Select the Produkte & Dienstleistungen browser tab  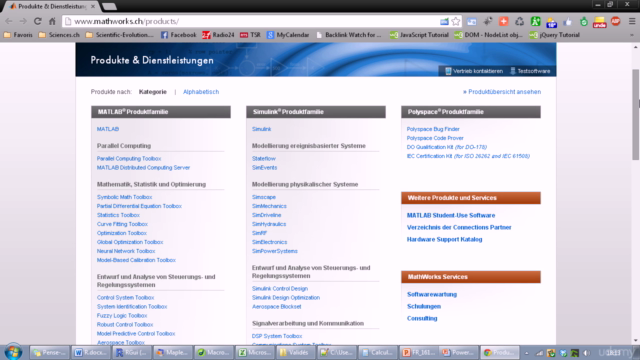click(x=51, y=7)
